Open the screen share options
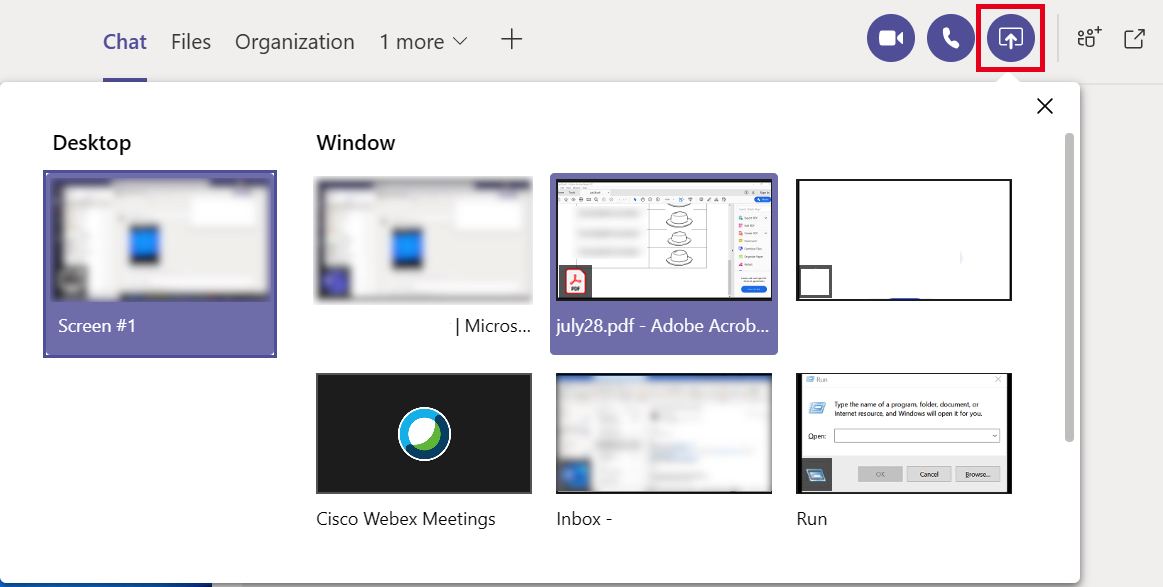The height and width of the screenshot is (587, 1163). coord(1010,37)
